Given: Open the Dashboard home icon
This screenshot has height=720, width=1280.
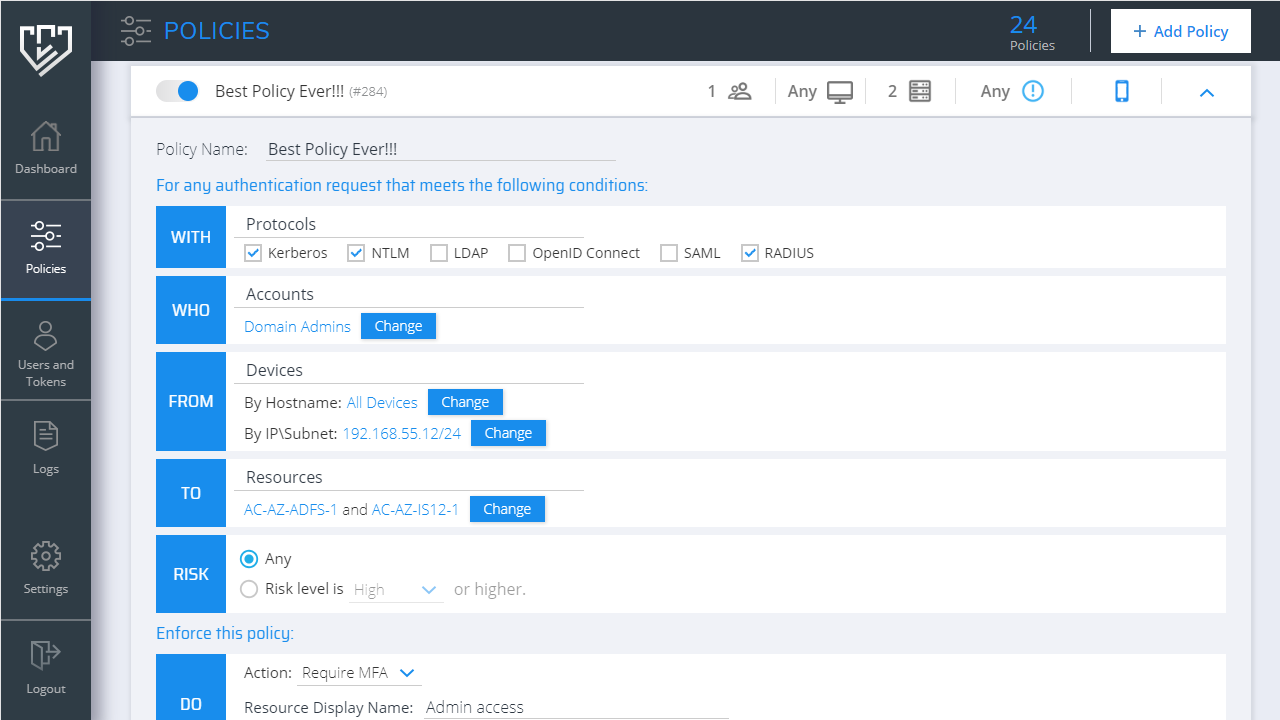Looking at the screenshot, I should tap(45, 137).
